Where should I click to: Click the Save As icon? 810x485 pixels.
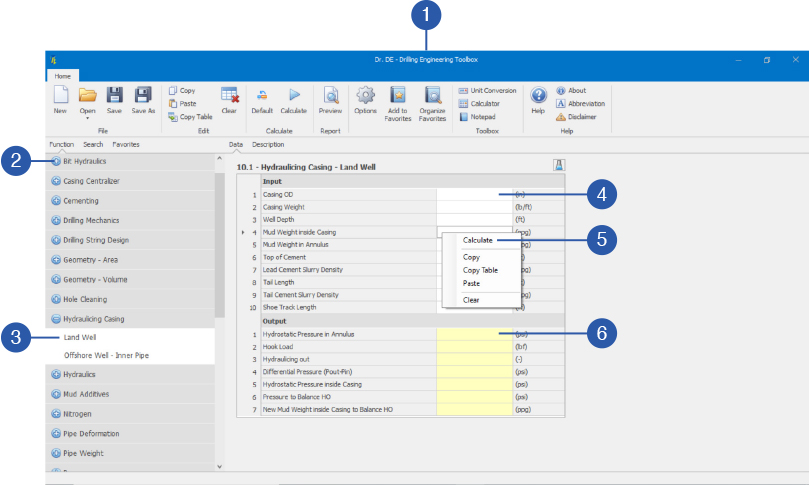(144, 96)
